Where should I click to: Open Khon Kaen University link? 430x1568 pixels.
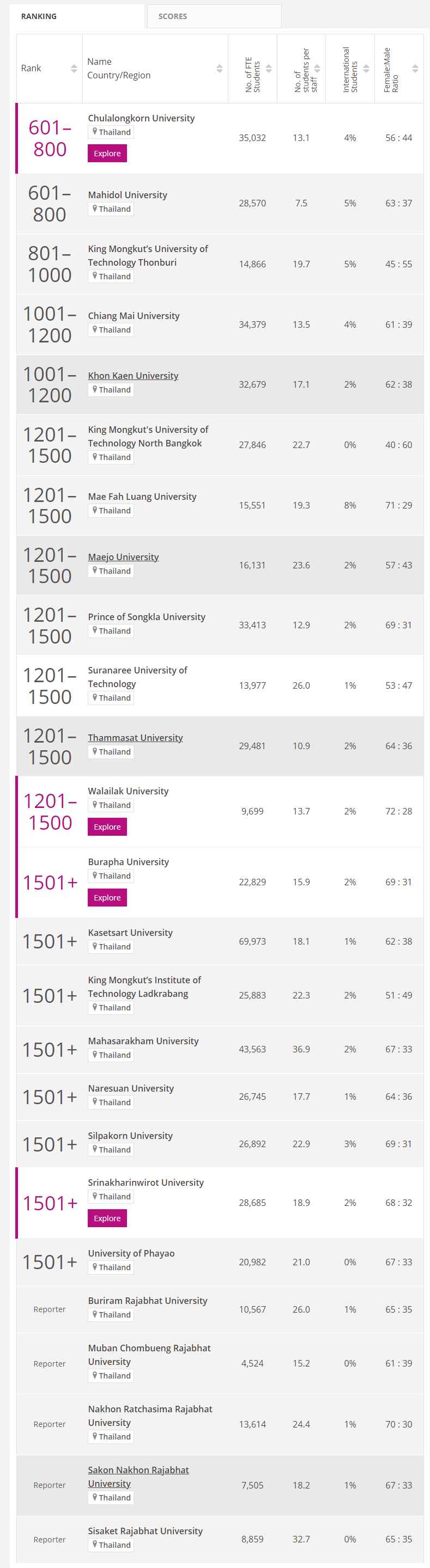(x=133, y=376)
